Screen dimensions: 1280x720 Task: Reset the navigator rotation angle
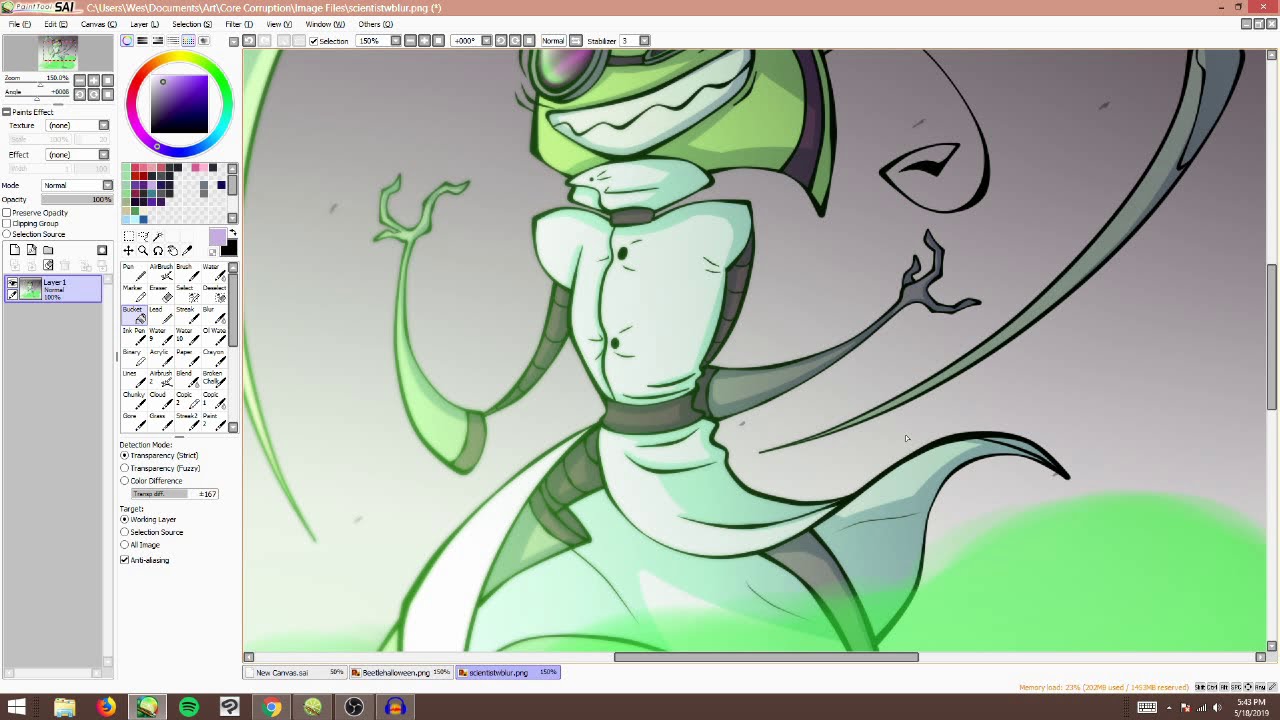[107, 94]
